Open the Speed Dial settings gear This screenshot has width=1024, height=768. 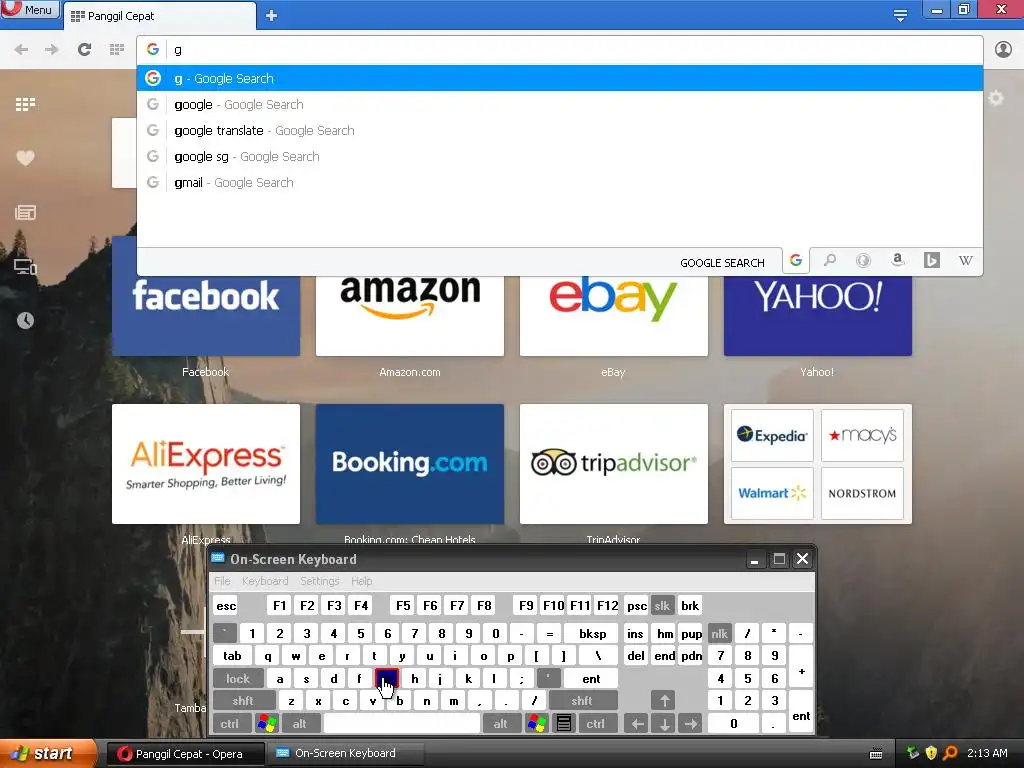point(995,99)
